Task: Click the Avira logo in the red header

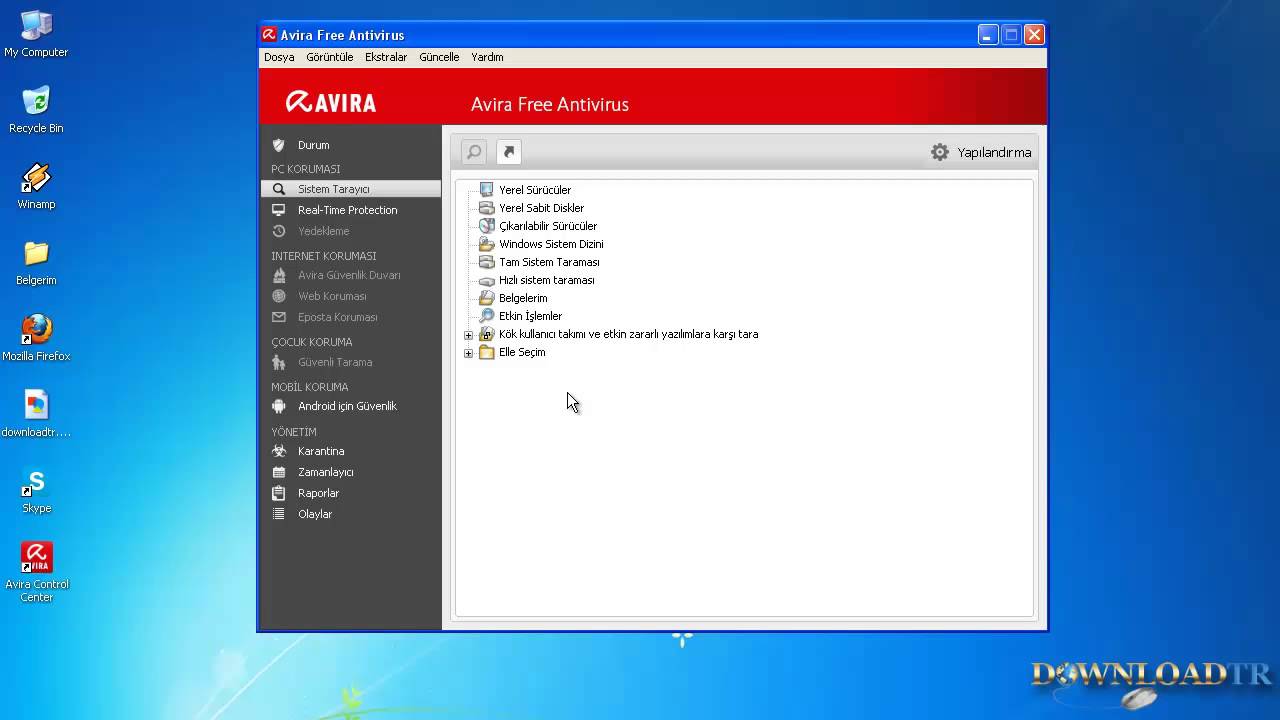Action: click(x=331, y=102)
